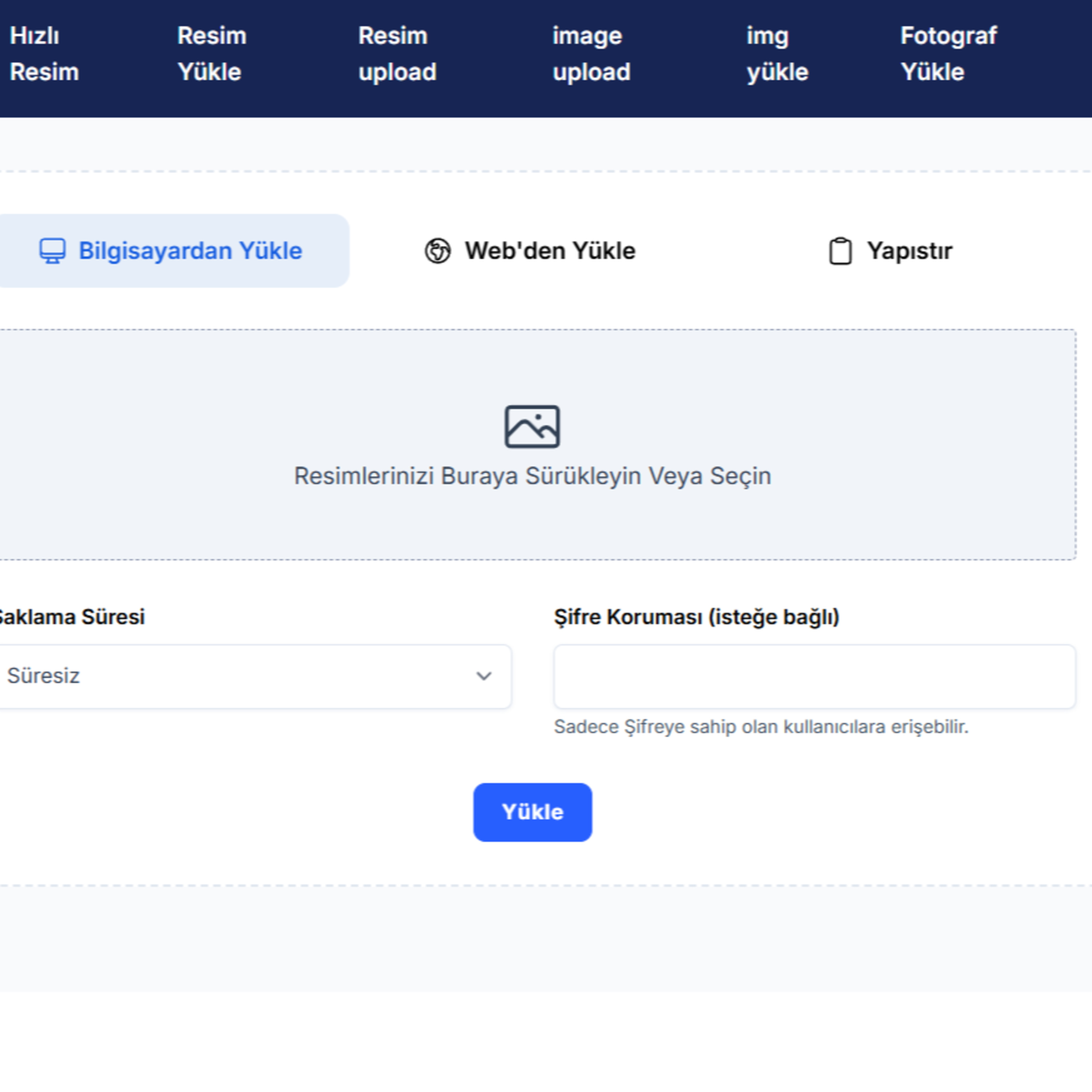Viewport: 1092px width, 1092px height.
Task: Switch to the Yapıştır tab
Action: pos(890,251)
